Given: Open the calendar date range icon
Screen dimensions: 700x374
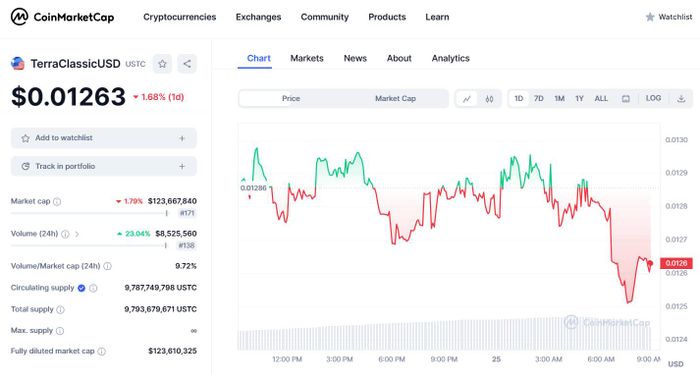Looking at the screenshot, I should [x=626, y=99].
